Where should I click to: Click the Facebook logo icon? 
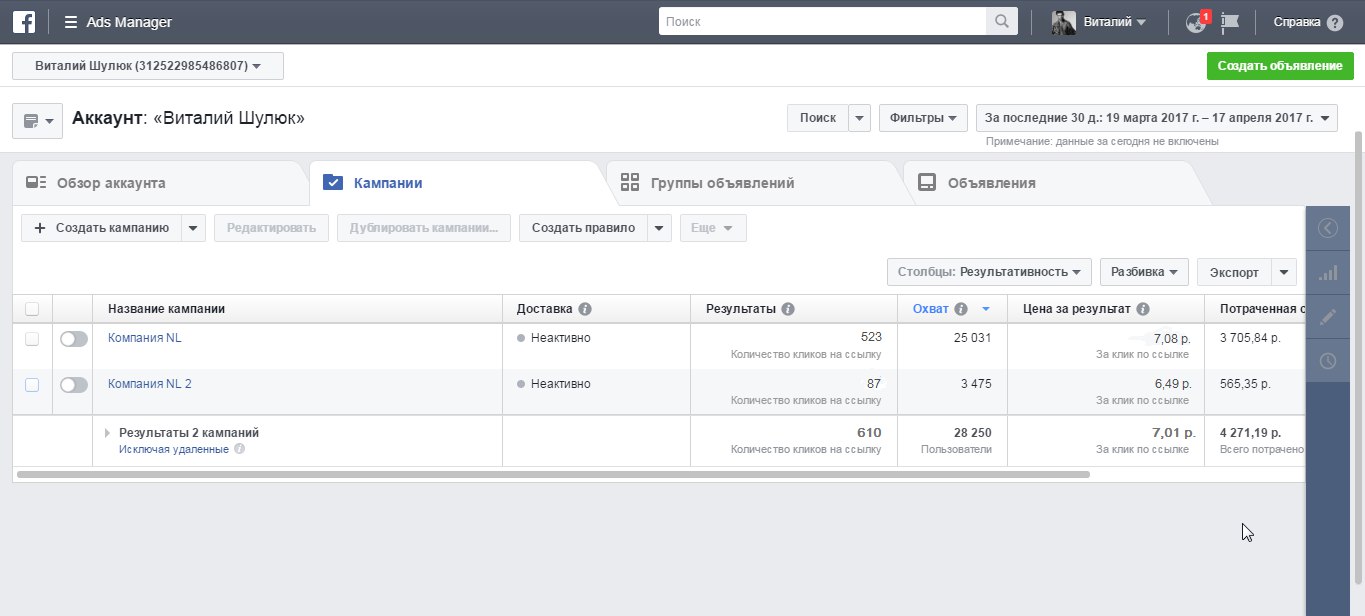point(23,21)
